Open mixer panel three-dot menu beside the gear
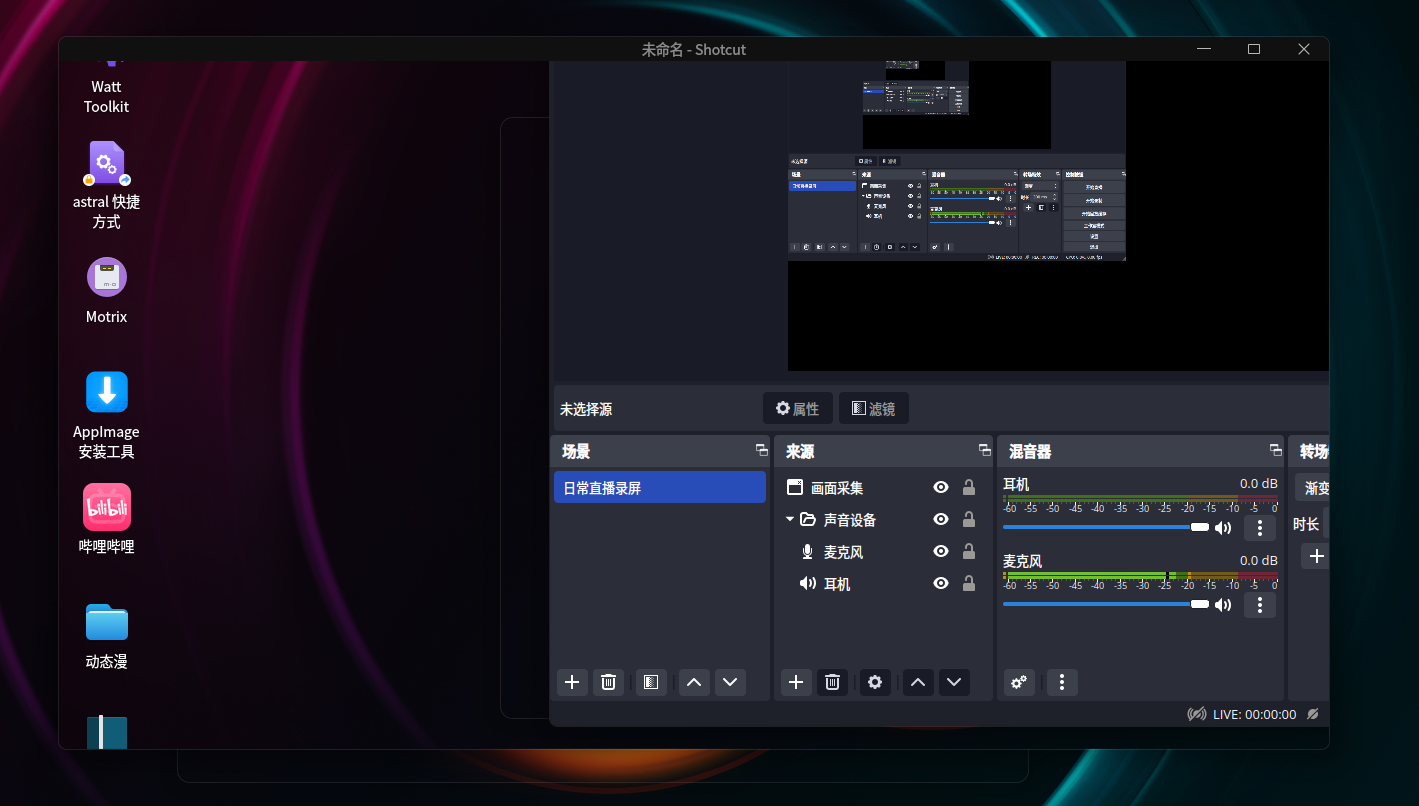 (x=1062, y=682)
